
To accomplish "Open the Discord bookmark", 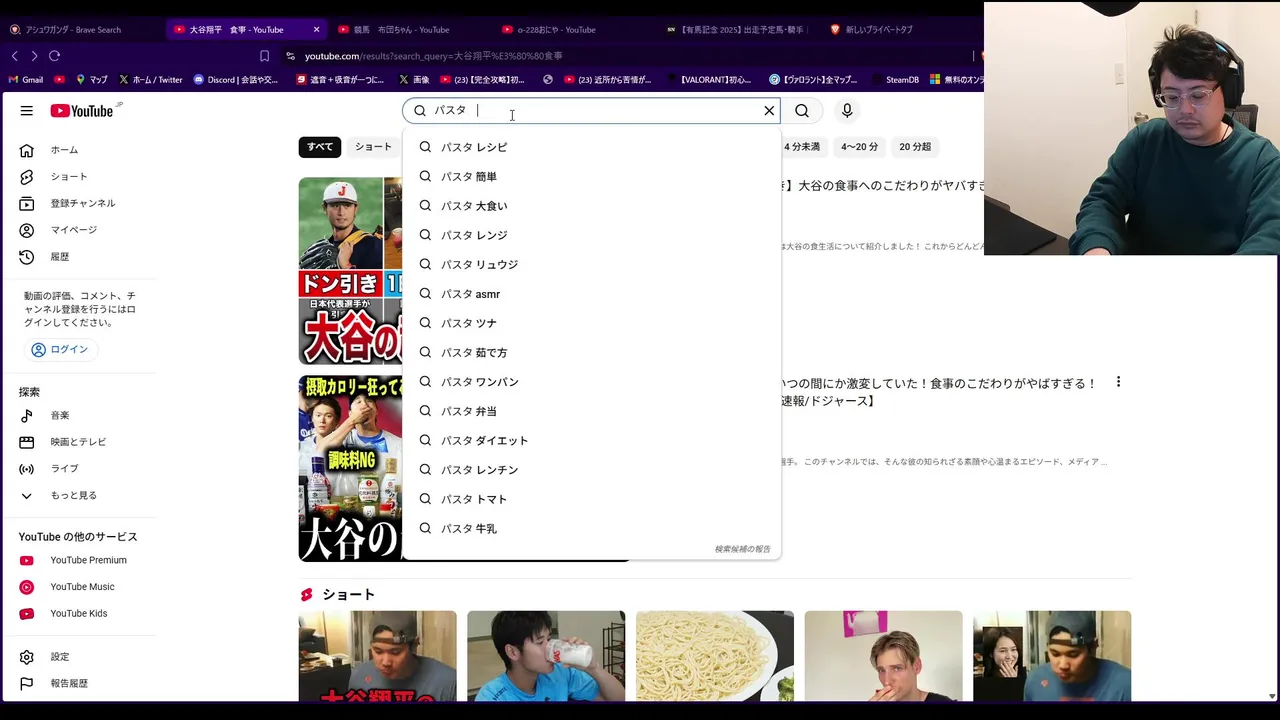I will pyautogui.click(x=236, y=80).
